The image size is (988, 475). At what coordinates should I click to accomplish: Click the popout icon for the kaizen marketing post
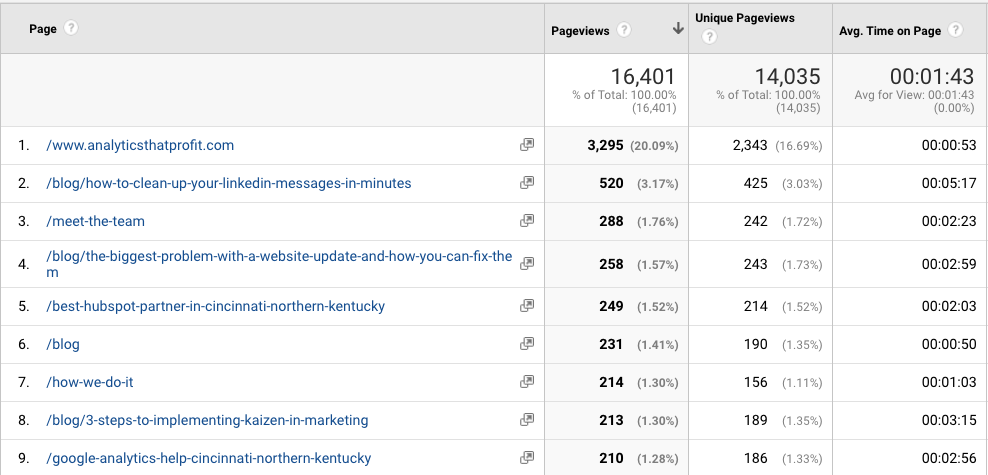[527, 420]
